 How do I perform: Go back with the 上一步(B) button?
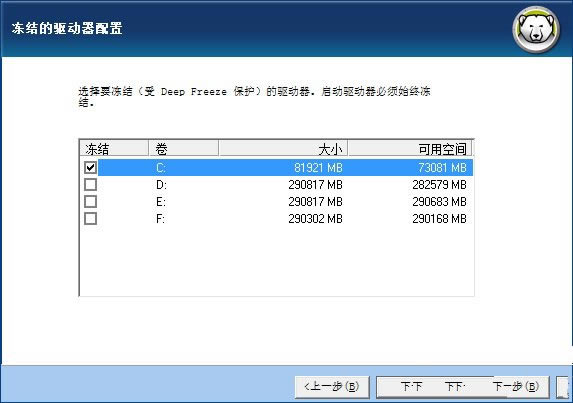click(332, 387)
